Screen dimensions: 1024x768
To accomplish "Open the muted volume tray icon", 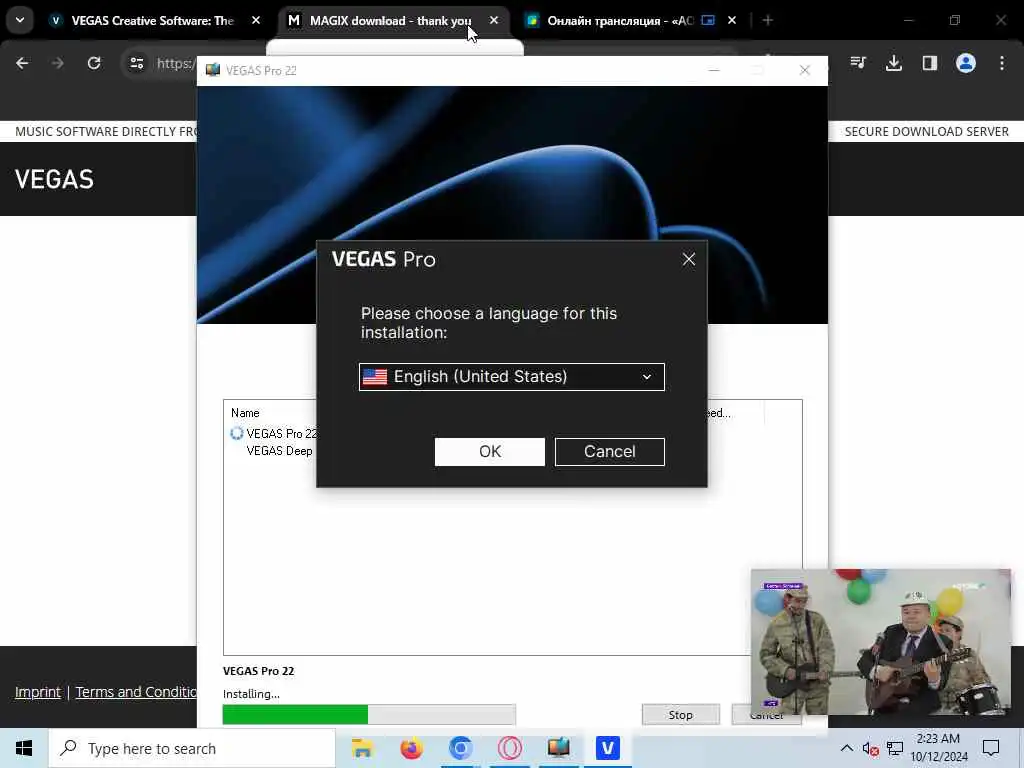I will [870, 748].
